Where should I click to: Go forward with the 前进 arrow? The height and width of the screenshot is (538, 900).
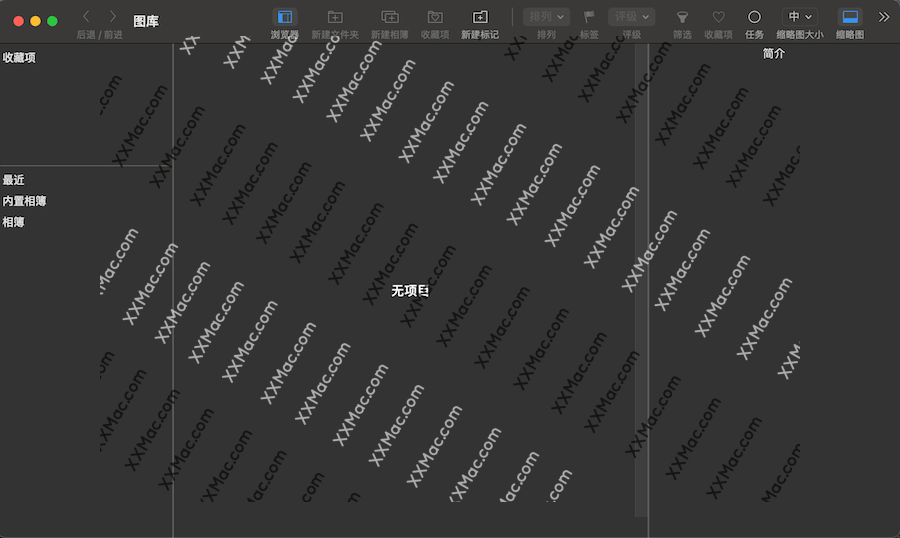pyautogui.click(x=112, y=17)
